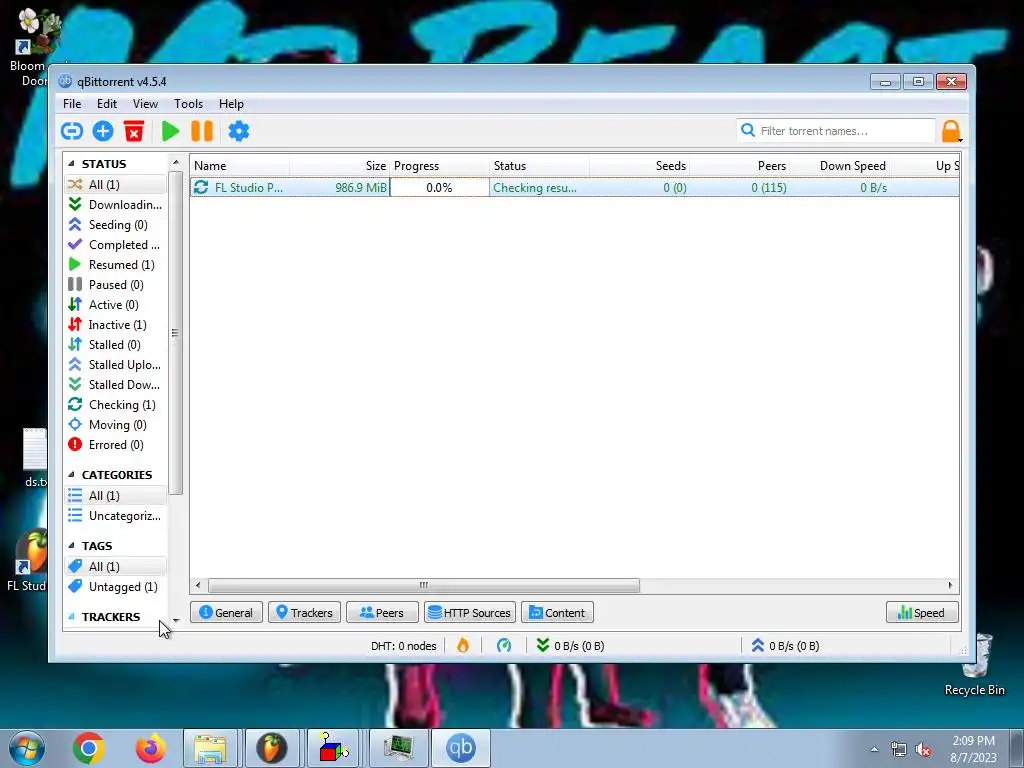Switch to the General tab
Image resolution: width=1024 pixels, height=768 pixels.
[226, 613]
